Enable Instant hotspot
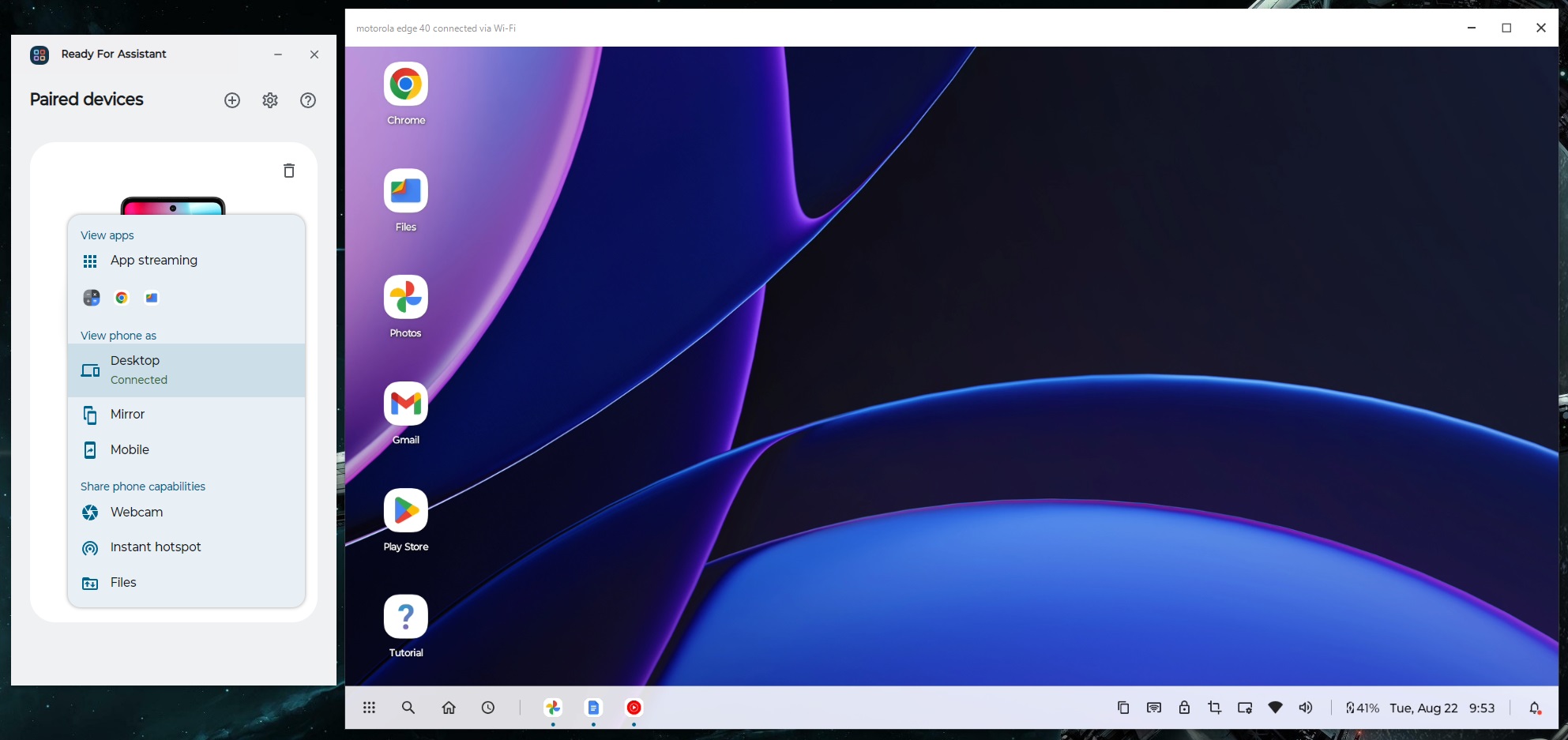Screen dimensions: 1568x740 [186, 547]
